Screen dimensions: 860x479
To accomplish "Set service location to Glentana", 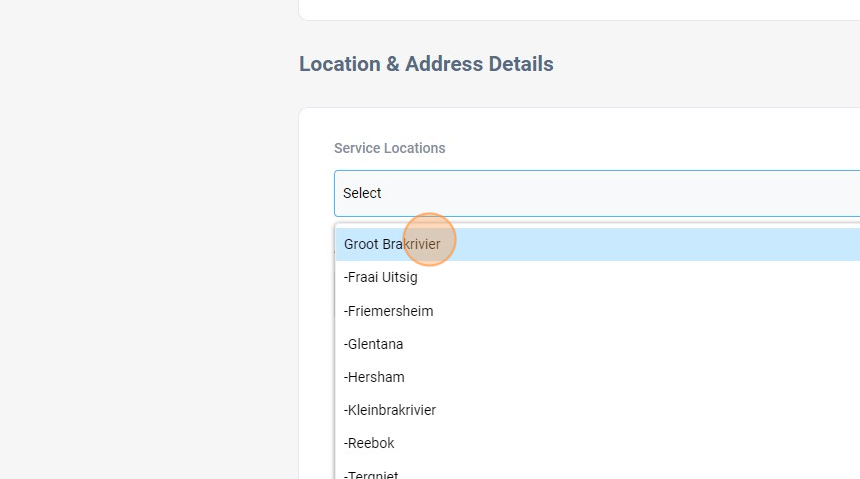I will (374, 344).
